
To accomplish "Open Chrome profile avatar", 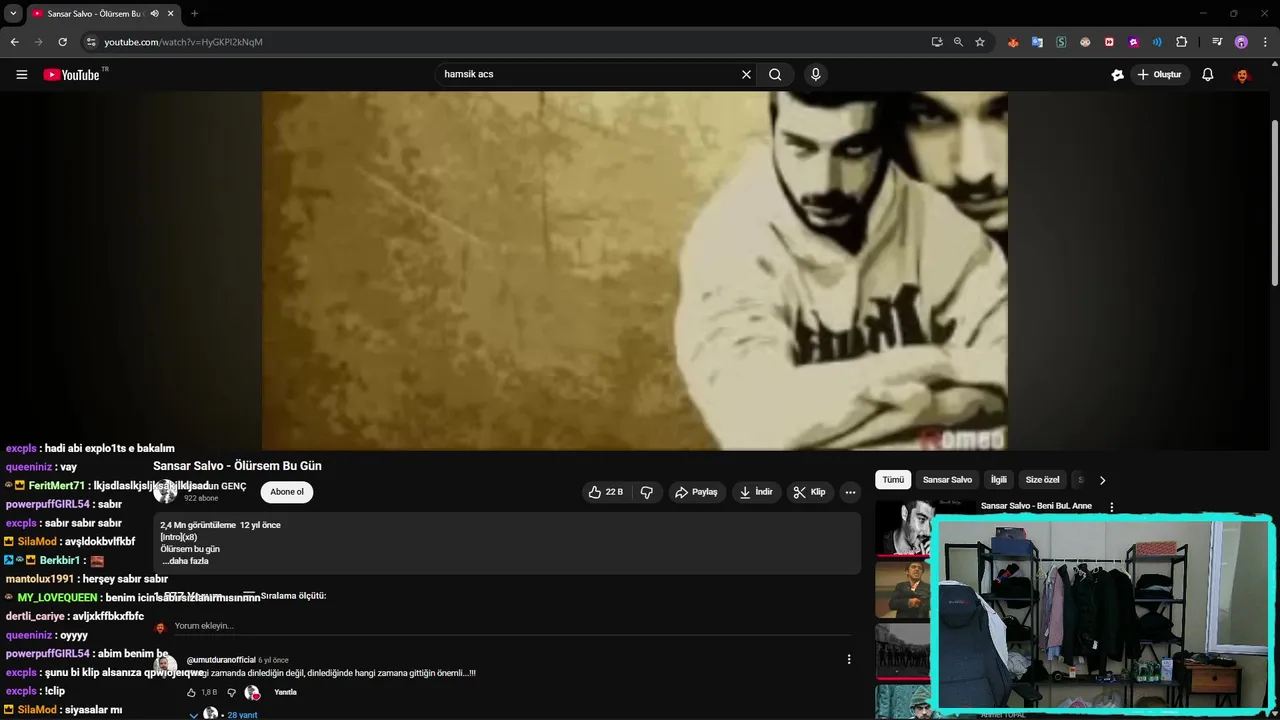I will 1241,42.
